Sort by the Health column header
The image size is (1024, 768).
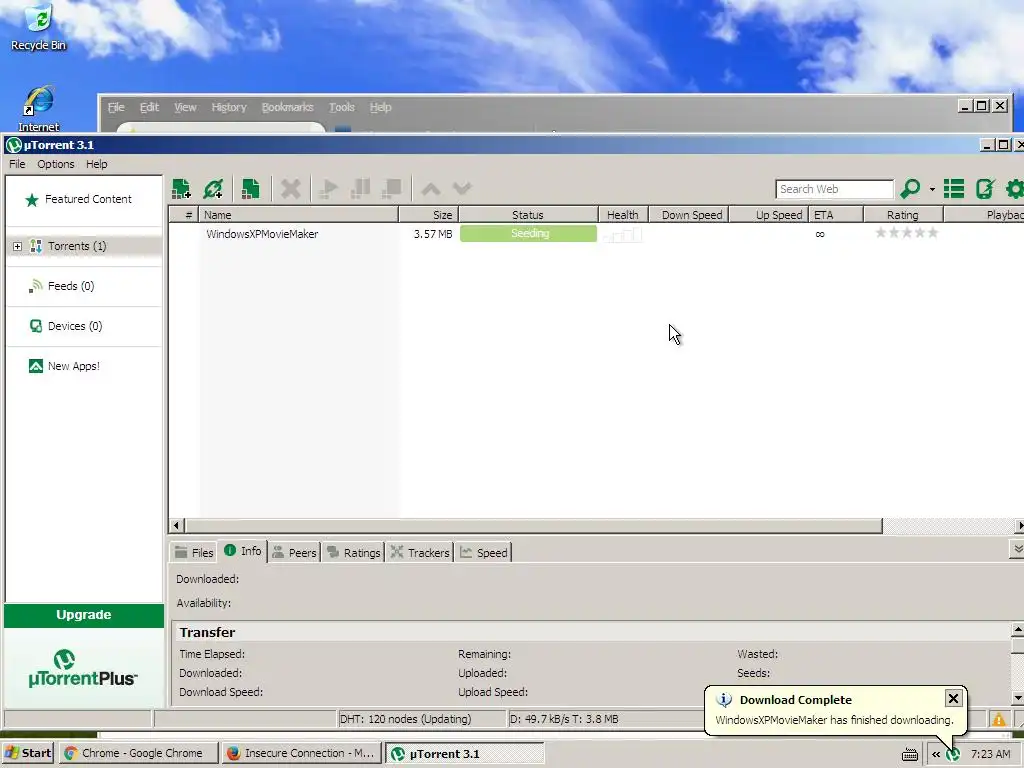pos(623,215)
